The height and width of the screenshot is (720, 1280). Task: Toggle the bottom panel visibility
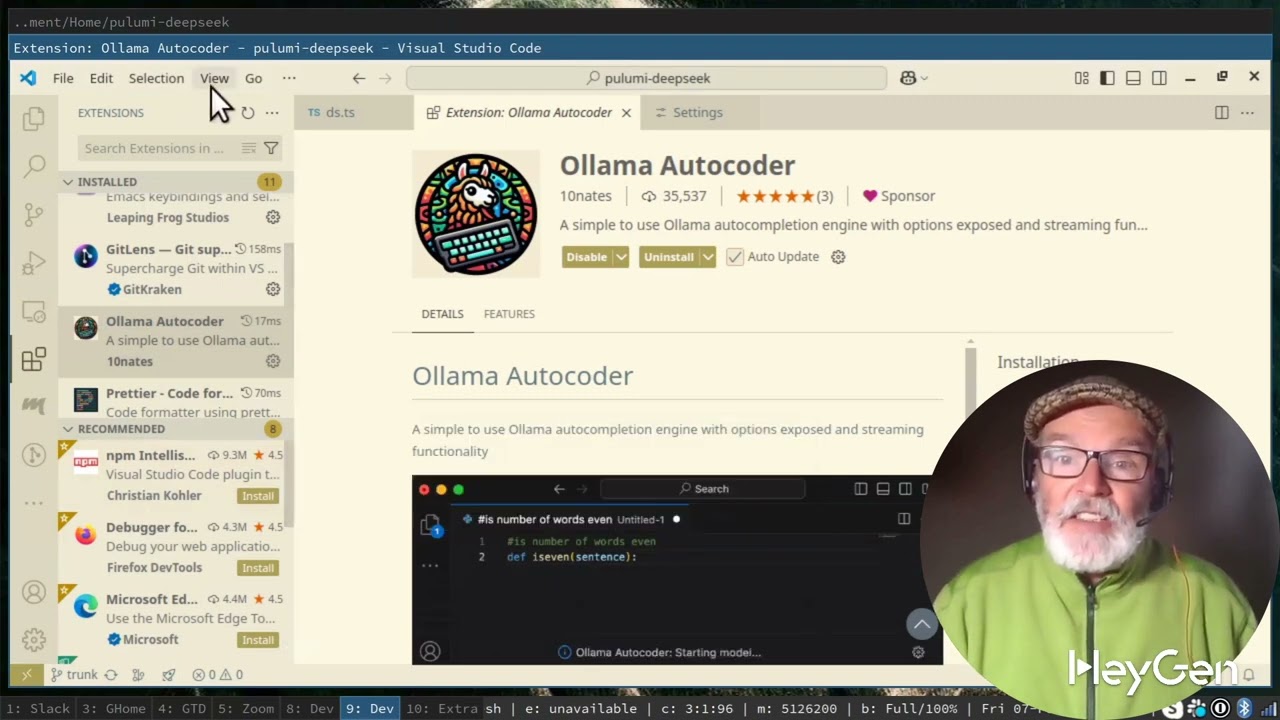point(1133,78)
